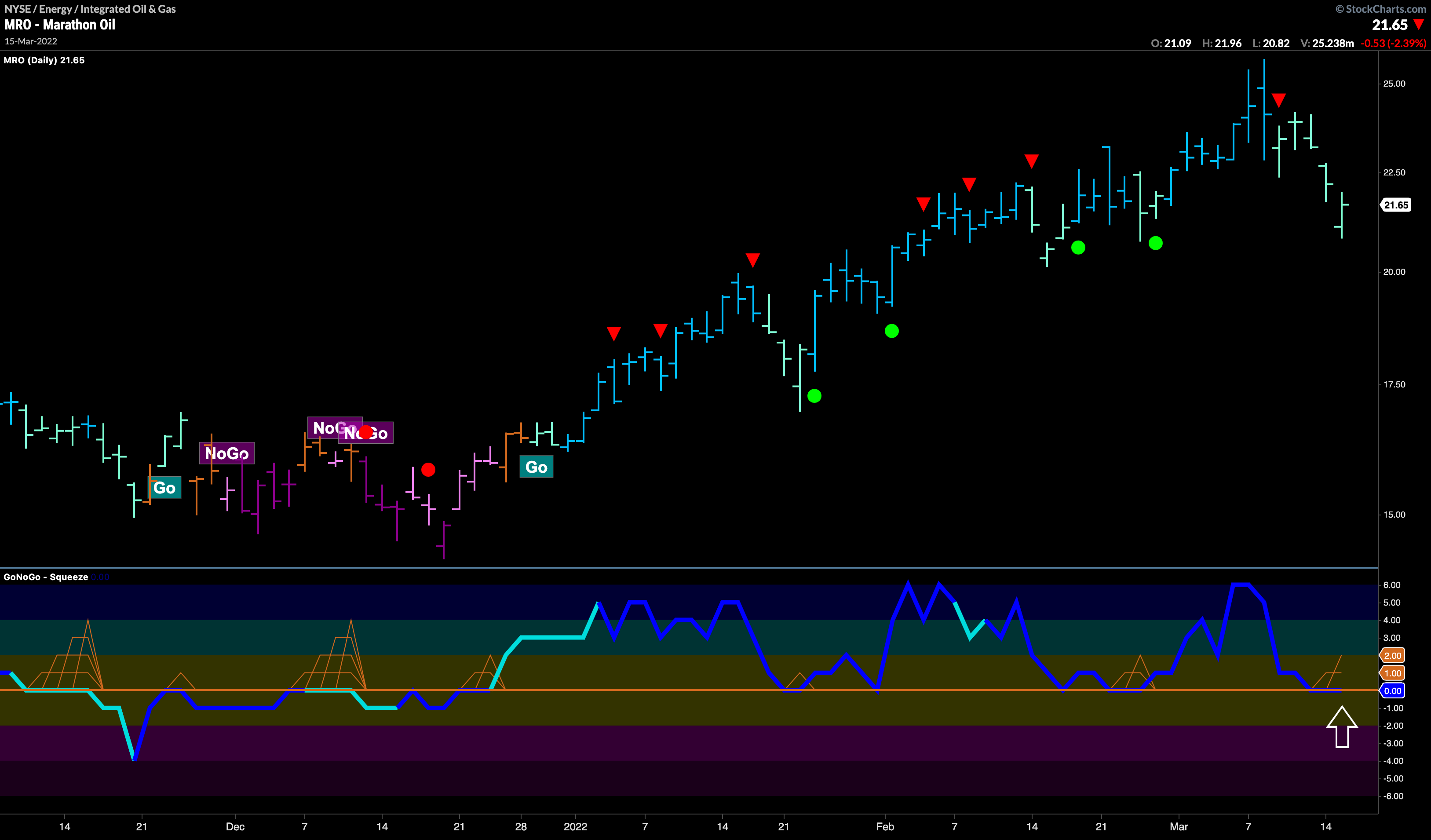1431x840 pixels.
Task: Select the green circle below the late-January low
Action: tap(814, 396)
